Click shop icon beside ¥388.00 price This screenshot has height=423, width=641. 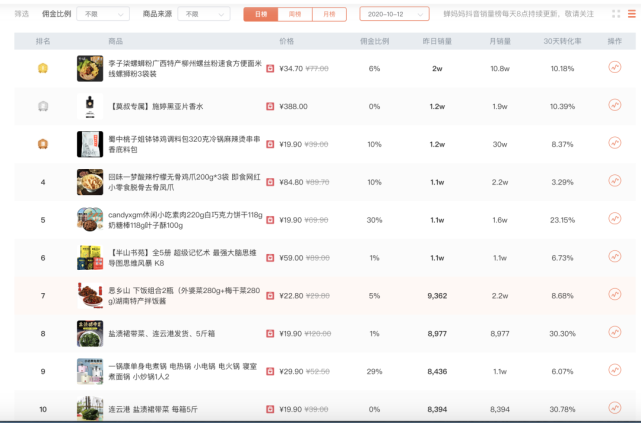[270, 106]
